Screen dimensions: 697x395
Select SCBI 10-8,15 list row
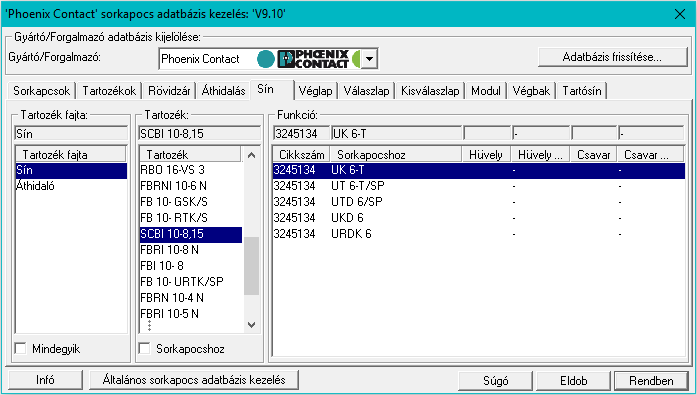coord(191,234)
